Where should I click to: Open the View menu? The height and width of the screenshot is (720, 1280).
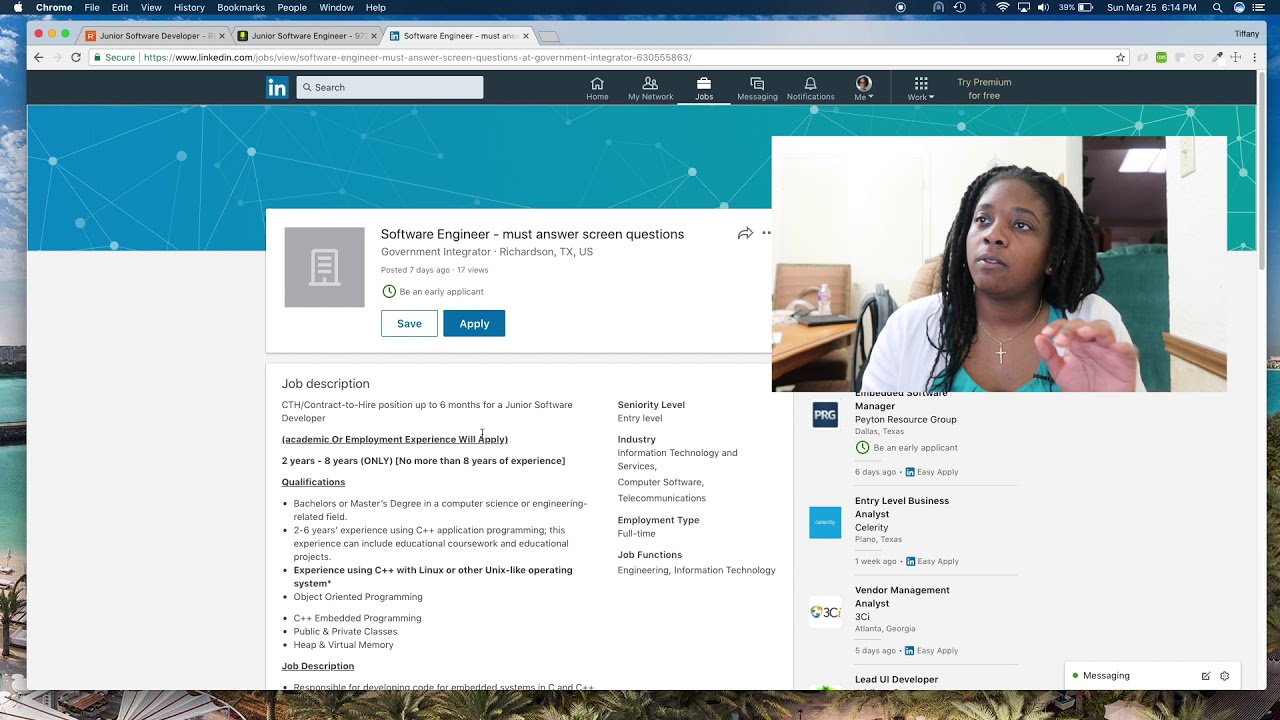pos(151,7)
